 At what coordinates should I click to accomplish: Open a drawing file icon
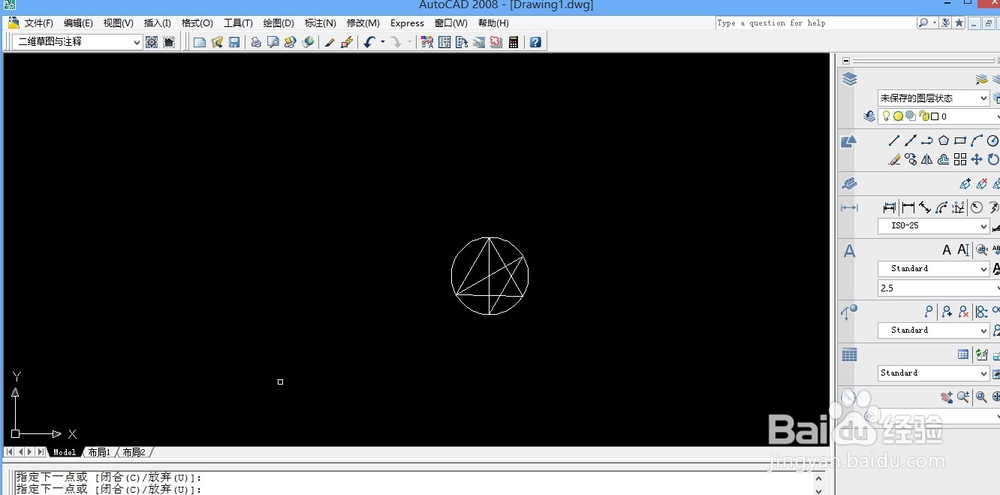pyautogui.click(x=217, y=42)
